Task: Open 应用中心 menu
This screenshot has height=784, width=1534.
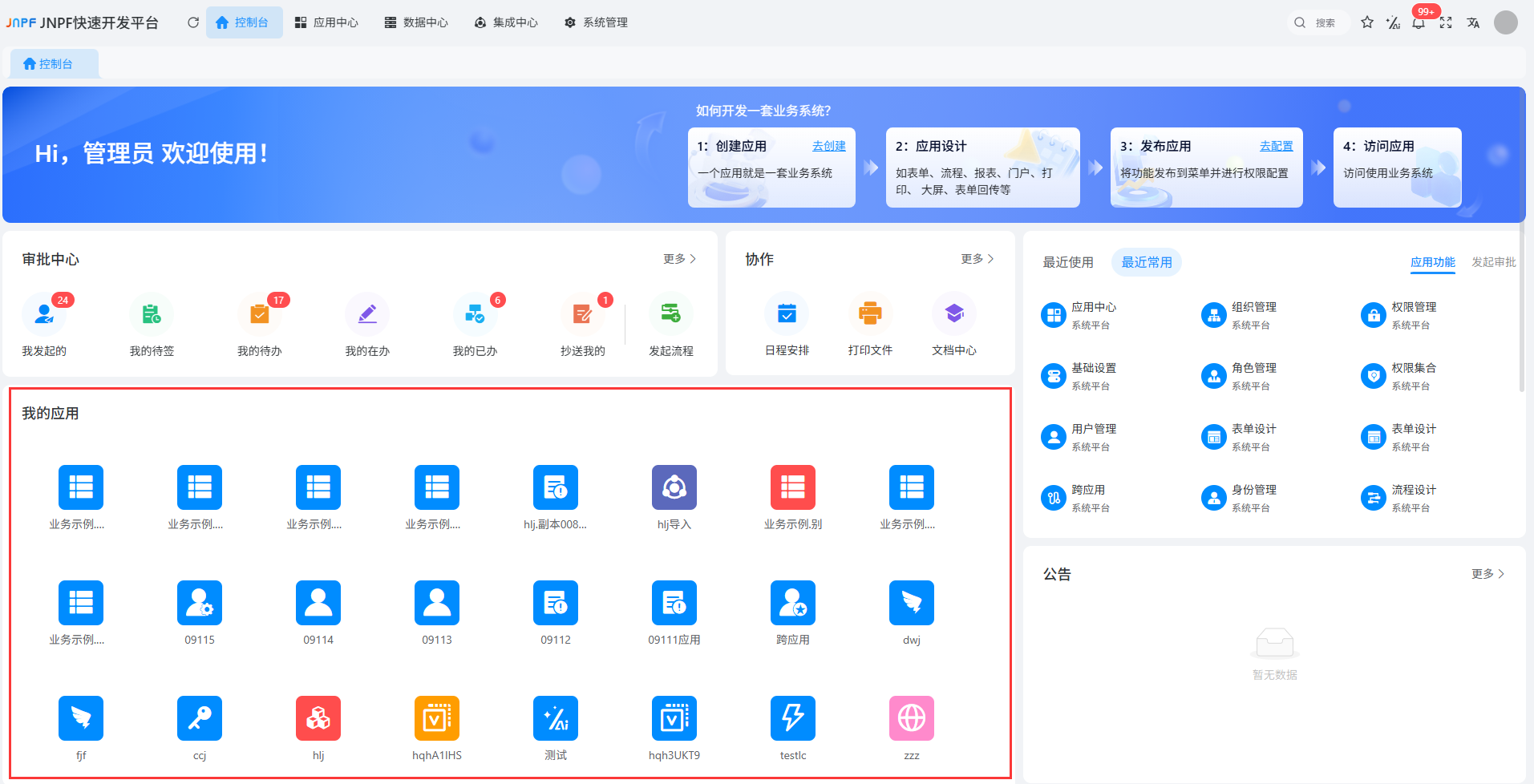Action: (x=326, y=22)
